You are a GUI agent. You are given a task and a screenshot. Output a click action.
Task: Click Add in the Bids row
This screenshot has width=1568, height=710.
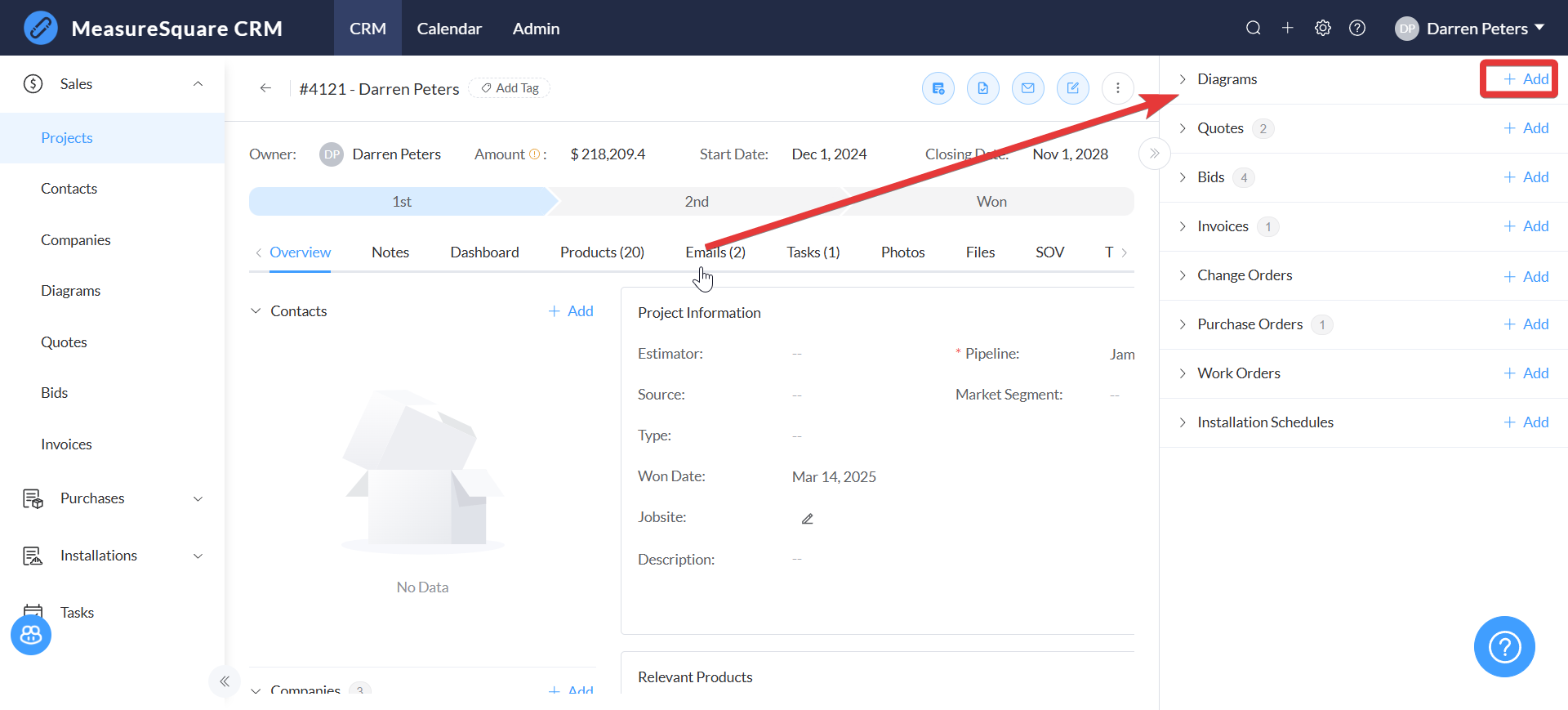(1526, 177)
